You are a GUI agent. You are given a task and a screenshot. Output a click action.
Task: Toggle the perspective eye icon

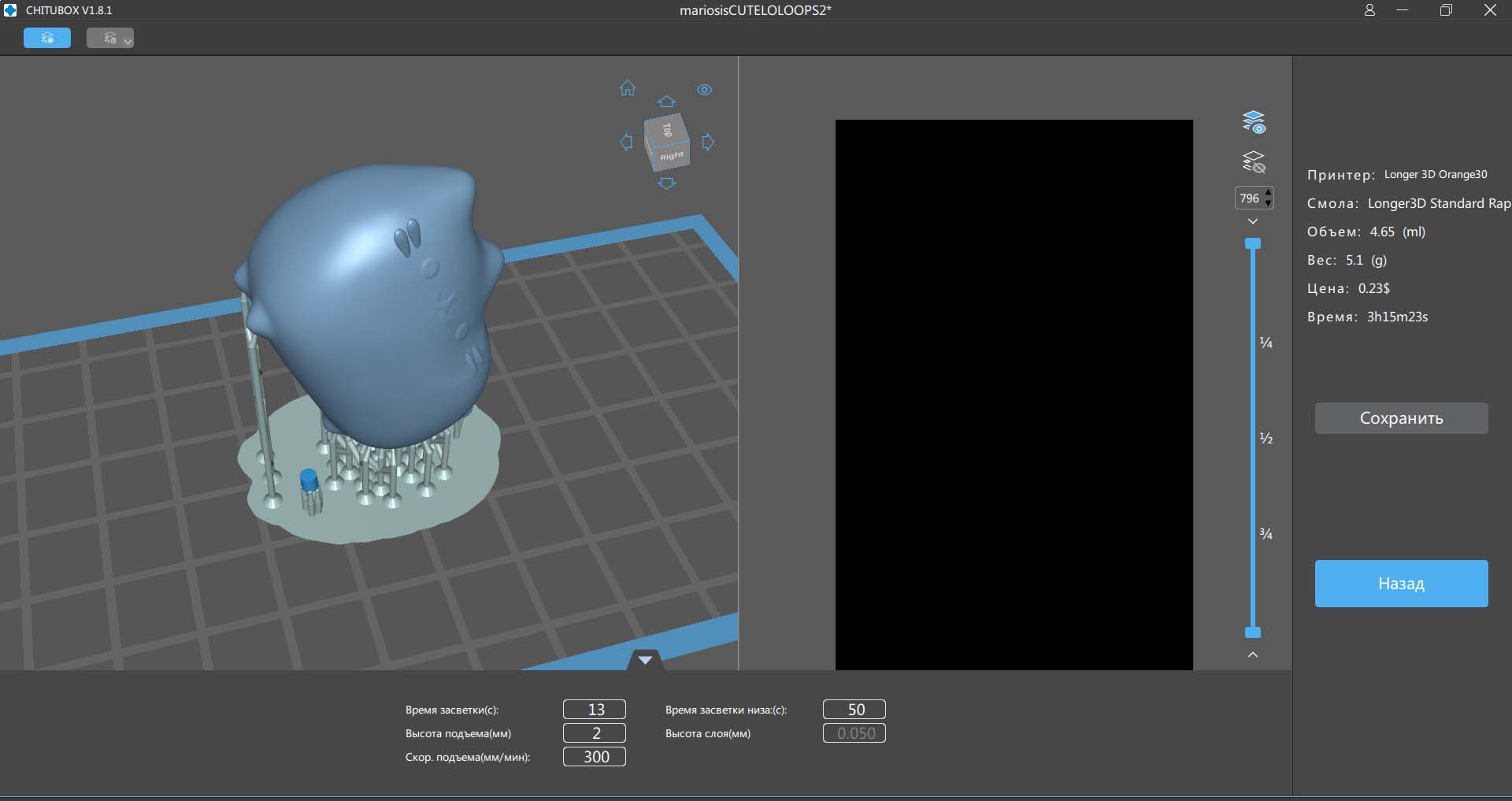[x=704, y=90]
